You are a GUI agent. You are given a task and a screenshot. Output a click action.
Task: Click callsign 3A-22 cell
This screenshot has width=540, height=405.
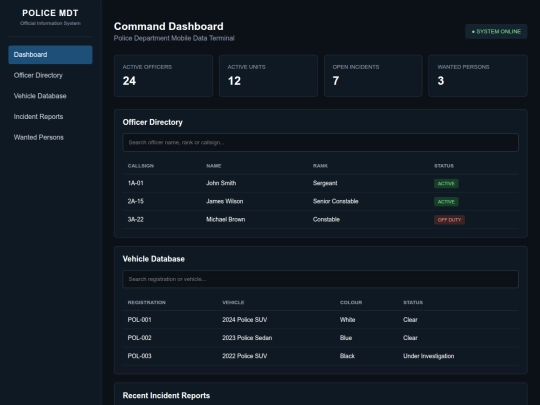(136, 220)
